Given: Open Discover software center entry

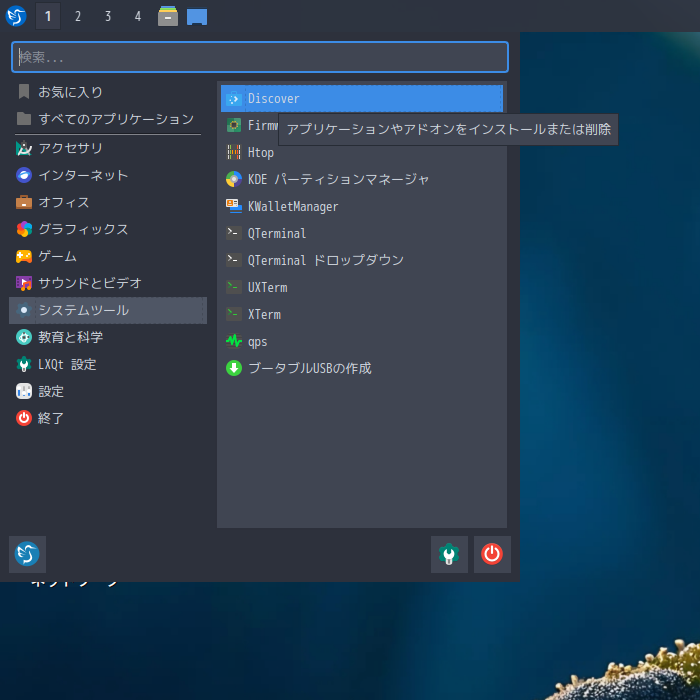Looking at the screenshot, I should (x=273, y=99).
